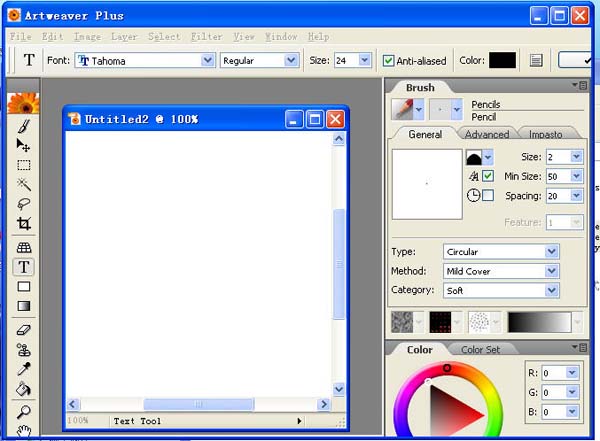Open the Spacing dropdown
The image size is (600, 441).
(x=576, y=196)
